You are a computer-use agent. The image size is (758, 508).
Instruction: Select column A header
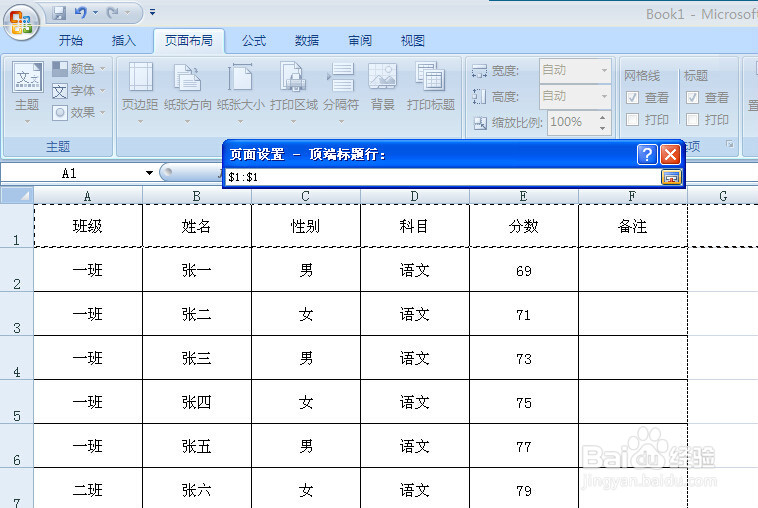pos(87,196)
